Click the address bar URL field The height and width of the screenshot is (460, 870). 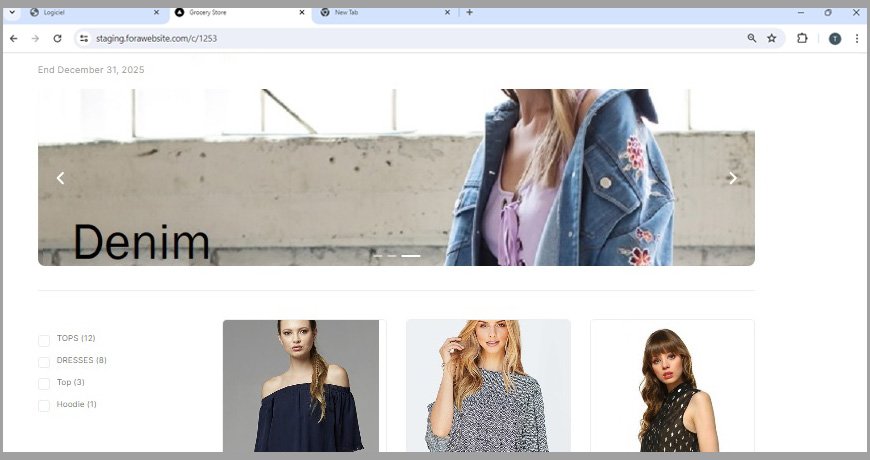[x=400, y=38]
